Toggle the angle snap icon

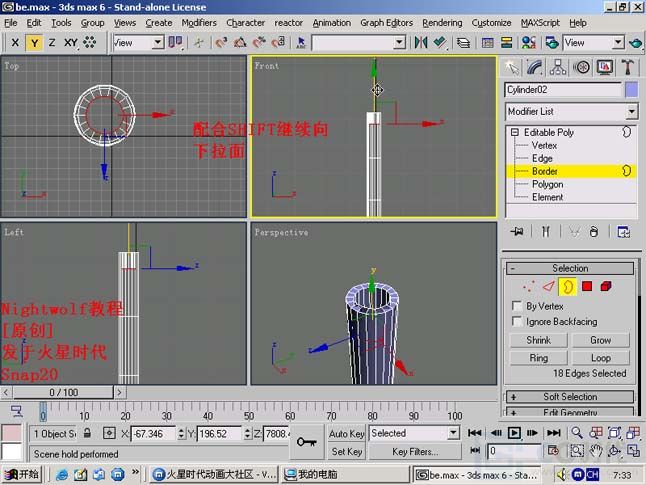(x=240, y=43)
